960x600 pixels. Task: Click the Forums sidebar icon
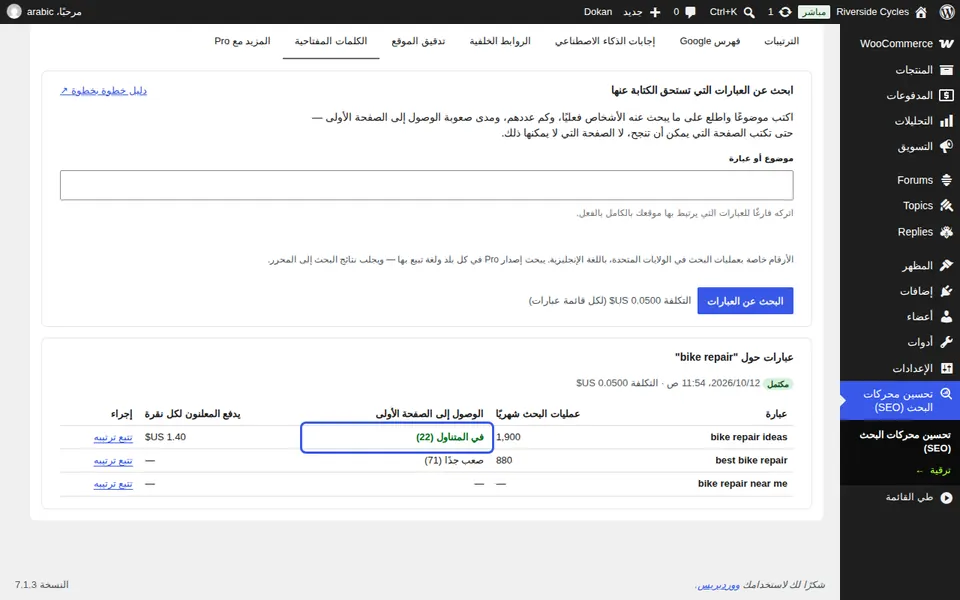point(947,180)
